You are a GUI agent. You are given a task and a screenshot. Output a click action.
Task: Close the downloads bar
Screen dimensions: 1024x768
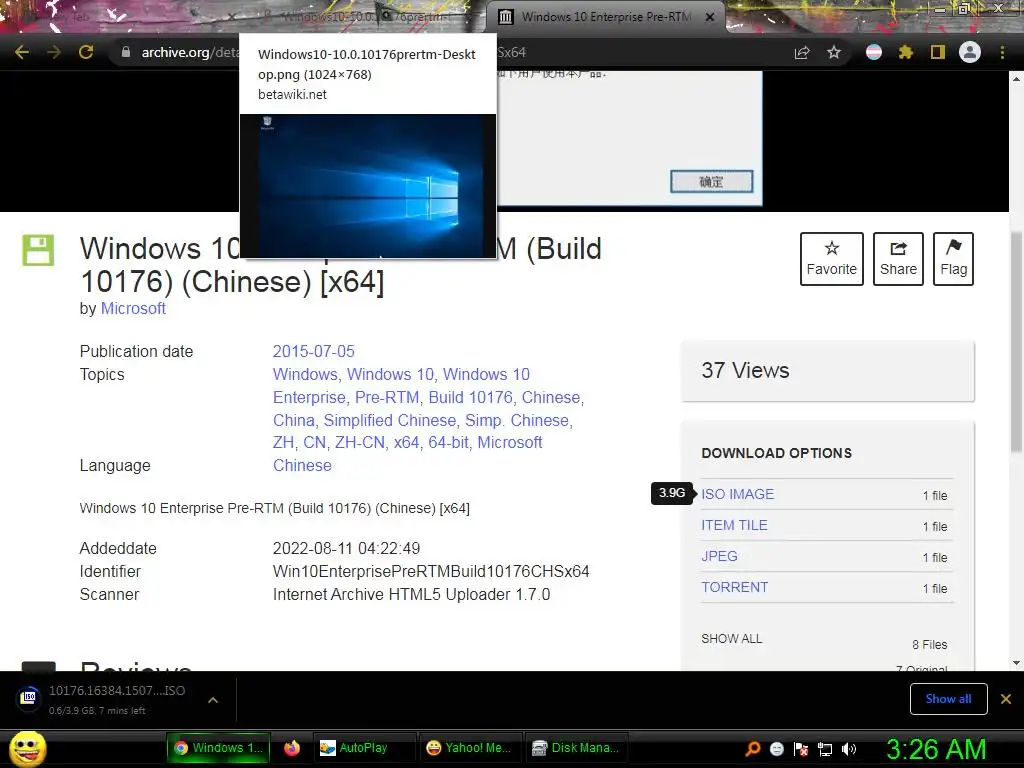[x=1006, y=699]
